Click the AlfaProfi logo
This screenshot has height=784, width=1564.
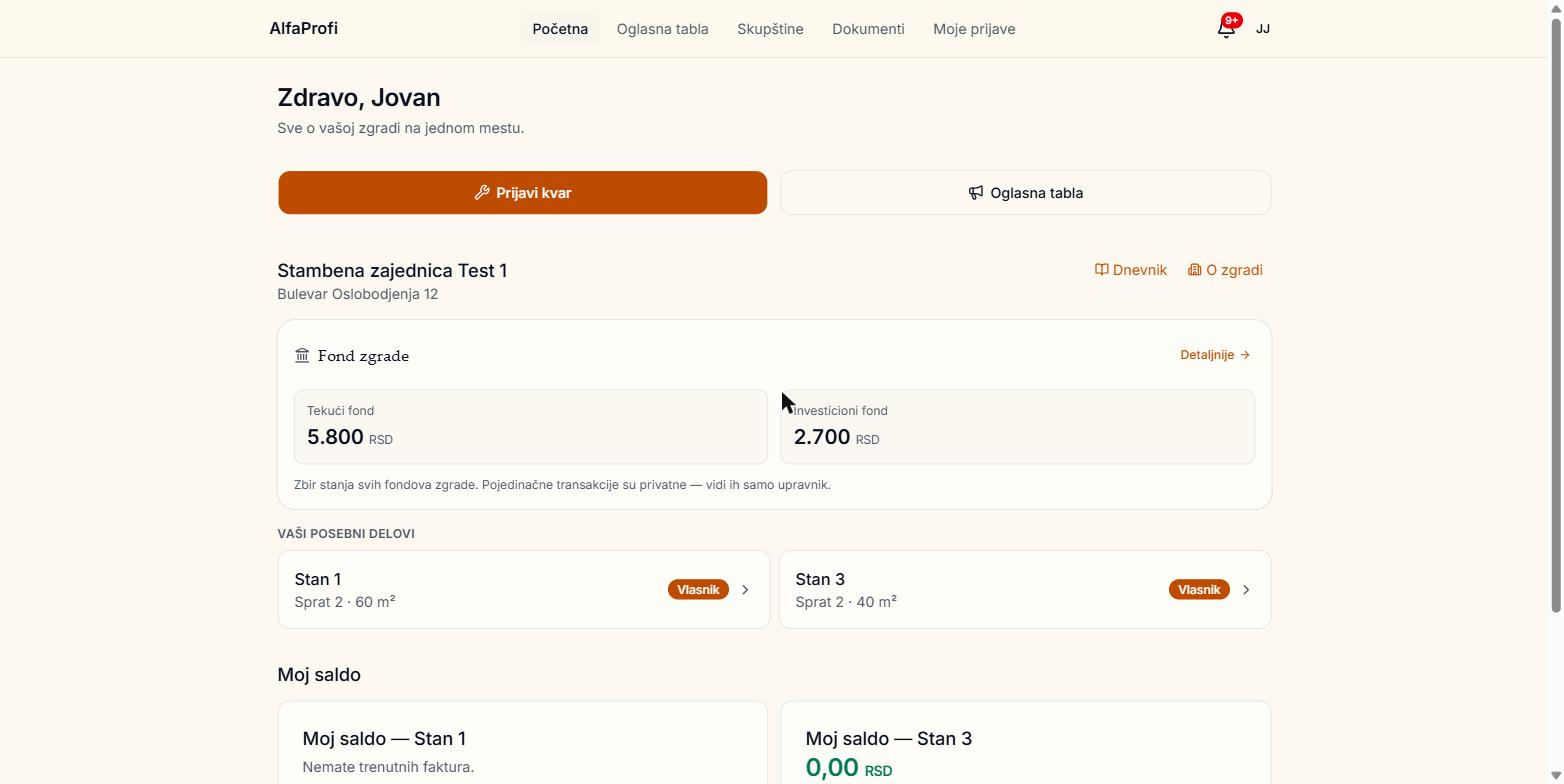(x=304, y=29)
